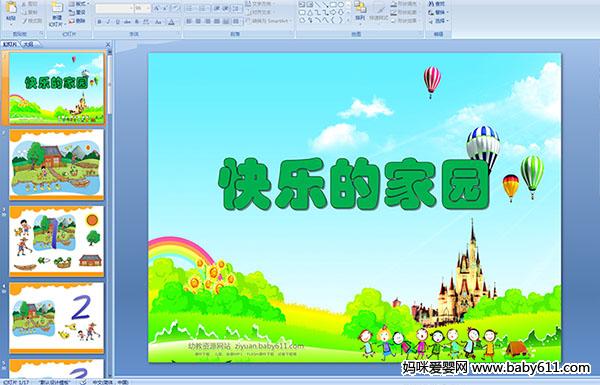600x385 pixels.
Task: Click the delete slide icon in the slides group
Action: (x=72, y=21)
